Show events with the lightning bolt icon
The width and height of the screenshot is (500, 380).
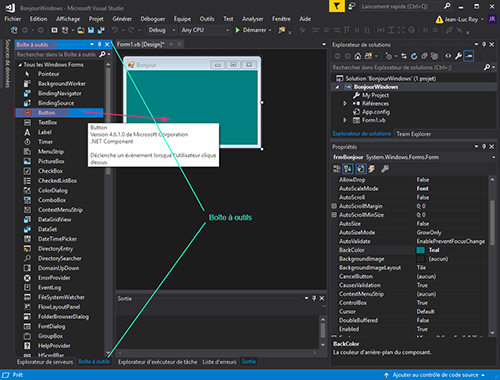pyautogui.click(x=371, y=169)
